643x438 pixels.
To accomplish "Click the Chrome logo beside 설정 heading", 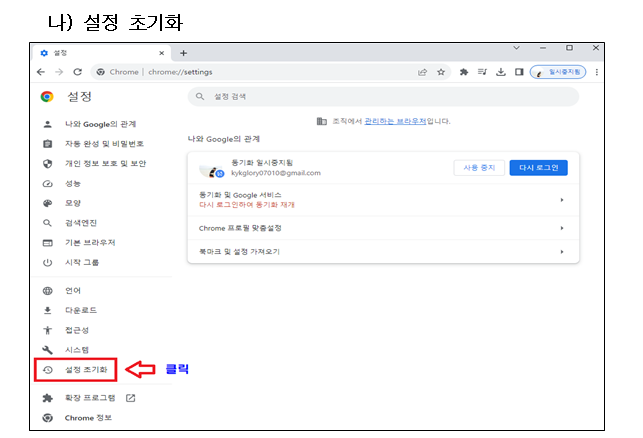I will [x=47, y=97].
